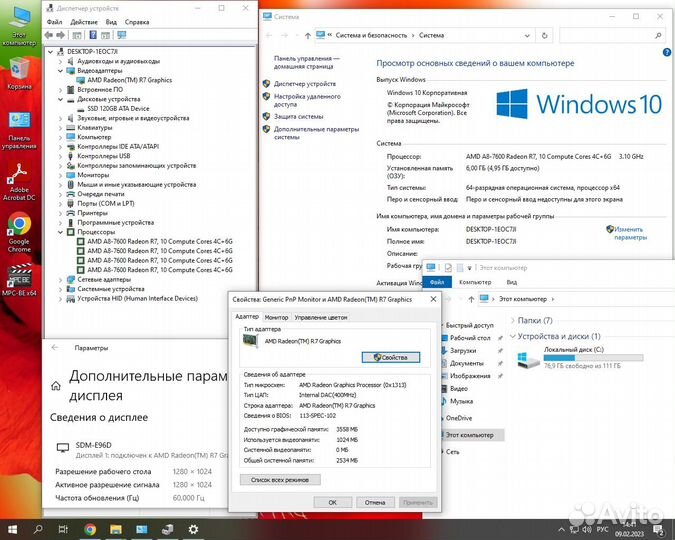Open File Explorer from the taskbar

116,529
